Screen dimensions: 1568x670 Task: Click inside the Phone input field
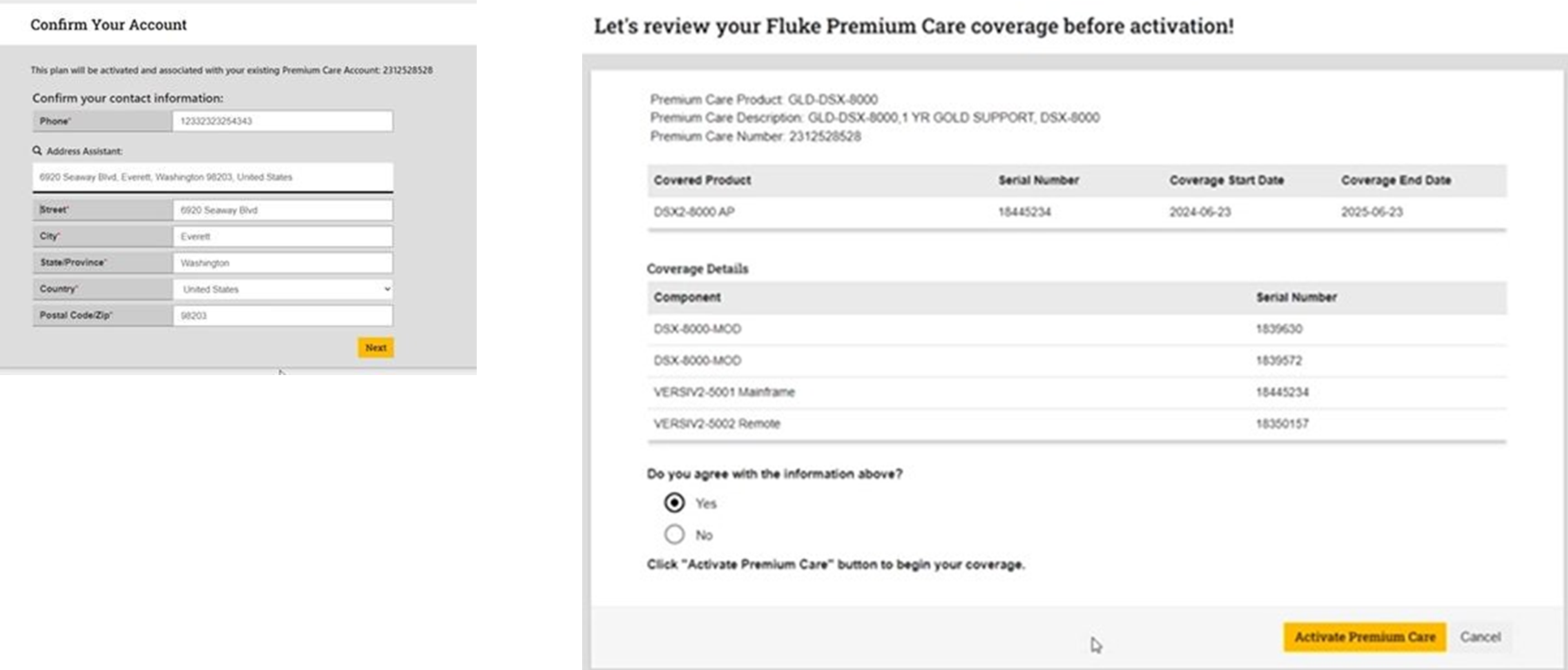pos(282,121)
